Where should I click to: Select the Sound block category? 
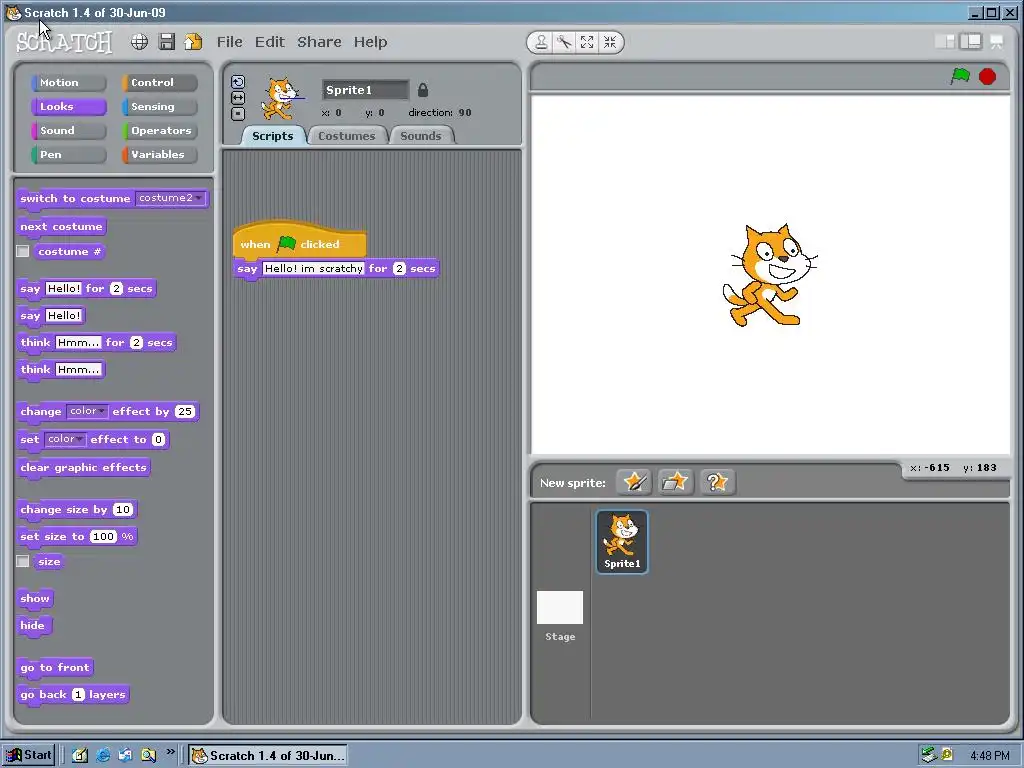pos(68,131)
